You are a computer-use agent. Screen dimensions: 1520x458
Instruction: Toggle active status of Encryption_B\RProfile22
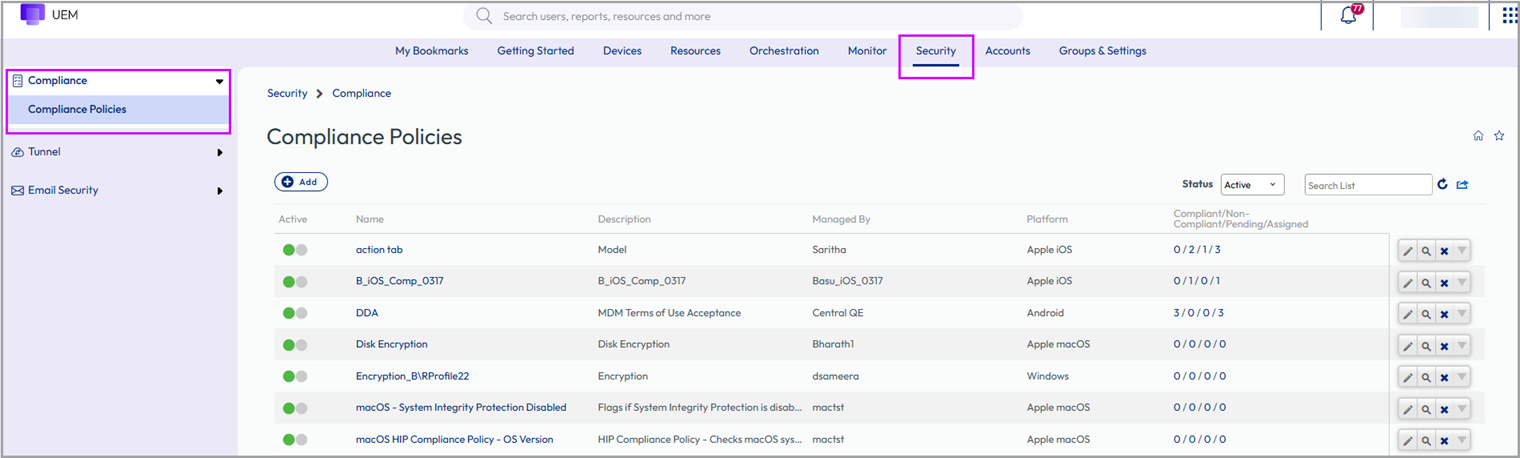tap(295, 376)
